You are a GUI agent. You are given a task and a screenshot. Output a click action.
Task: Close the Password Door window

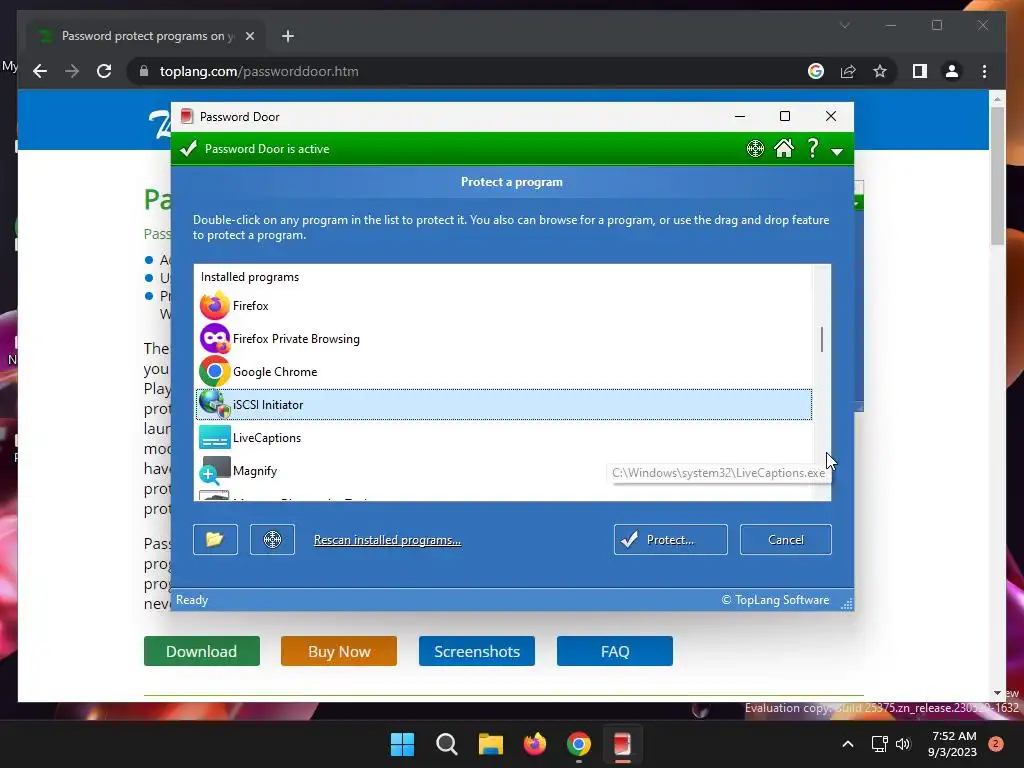pos(831,116)
